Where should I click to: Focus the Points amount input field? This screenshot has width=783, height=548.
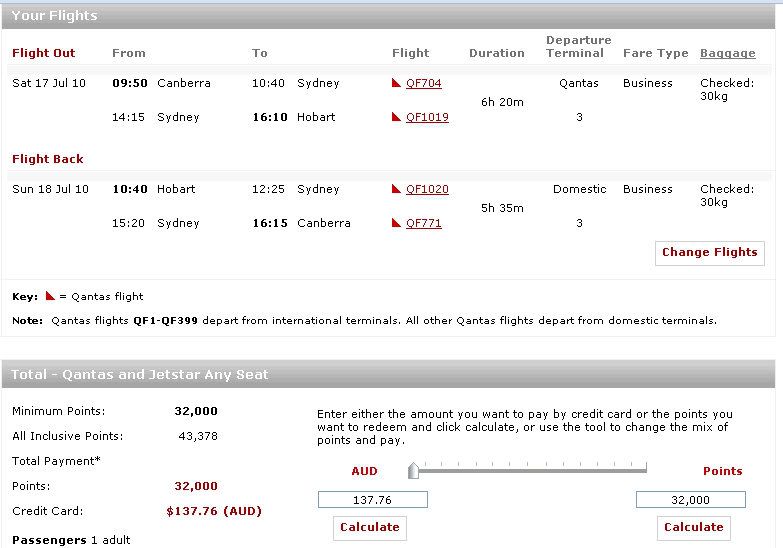[690, 500]
